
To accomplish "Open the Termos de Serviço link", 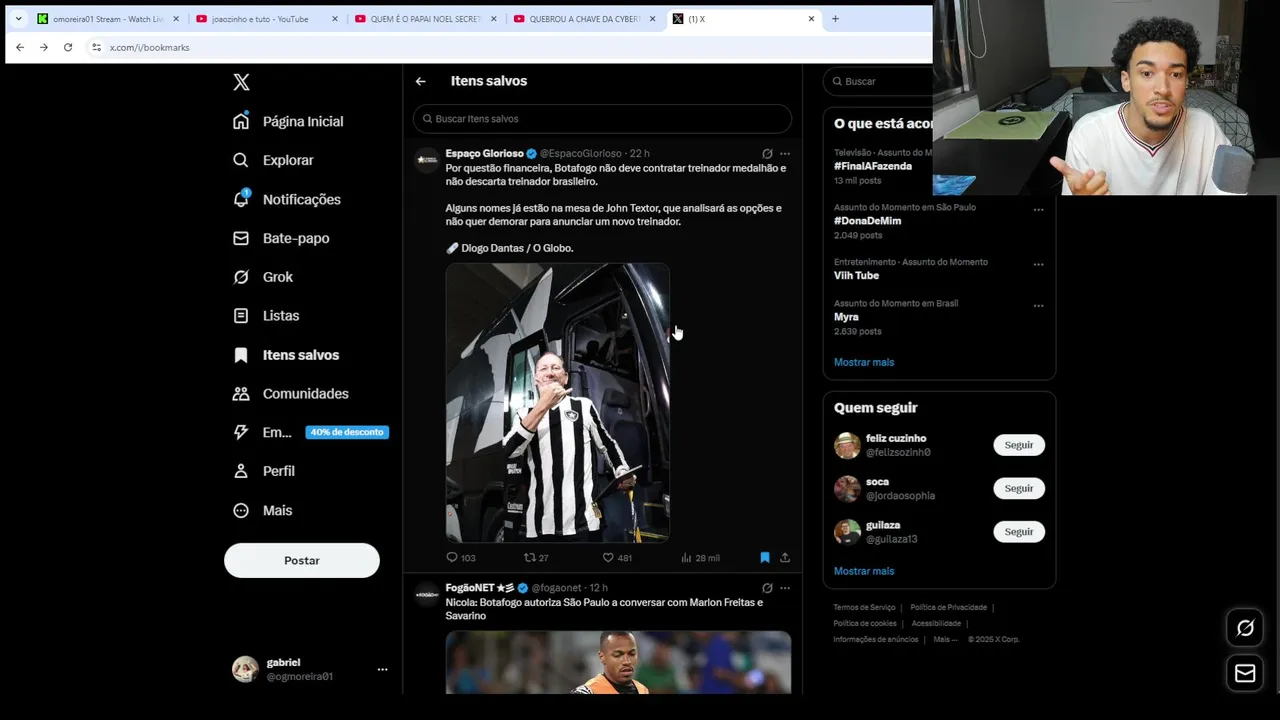I will (864, 607).
